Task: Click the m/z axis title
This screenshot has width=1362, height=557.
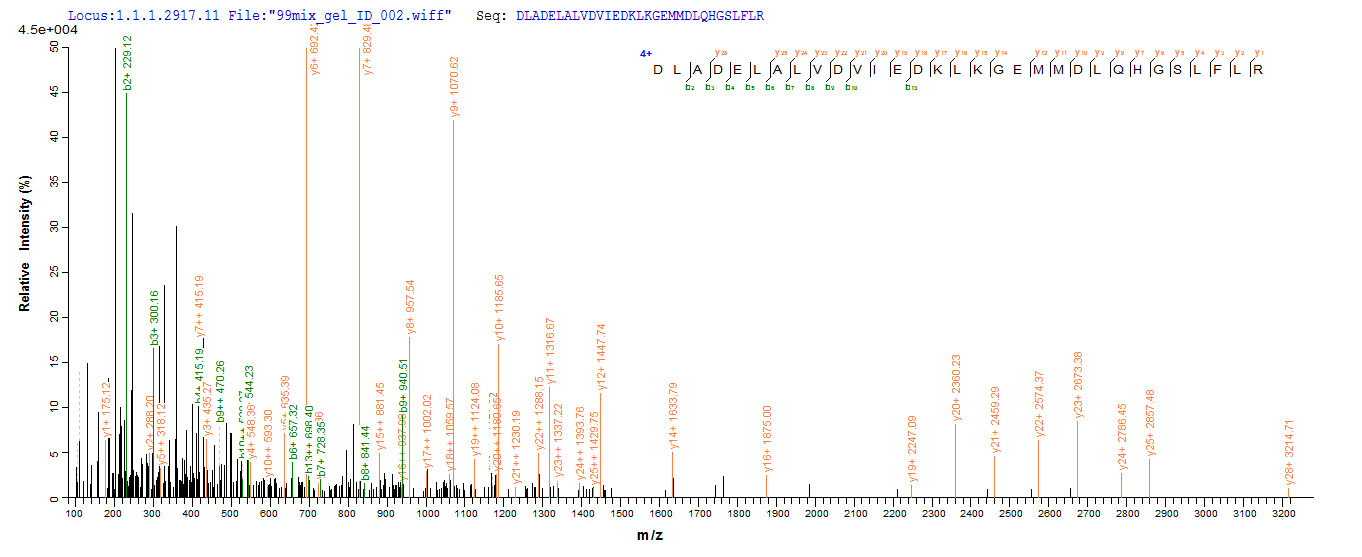Action: pos(651,535)
